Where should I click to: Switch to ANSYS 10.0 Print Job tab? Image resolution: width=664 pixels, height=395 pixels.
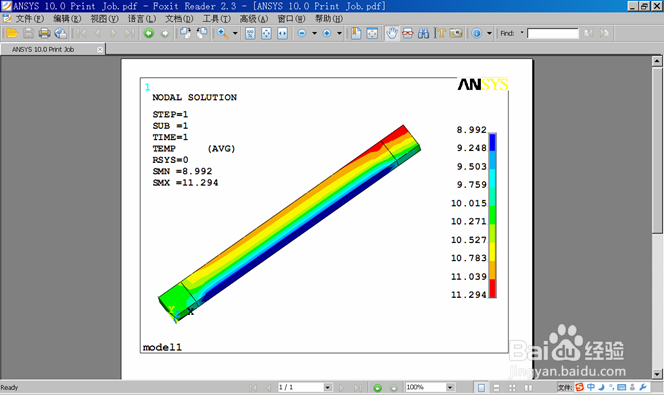tap(43, 49)
